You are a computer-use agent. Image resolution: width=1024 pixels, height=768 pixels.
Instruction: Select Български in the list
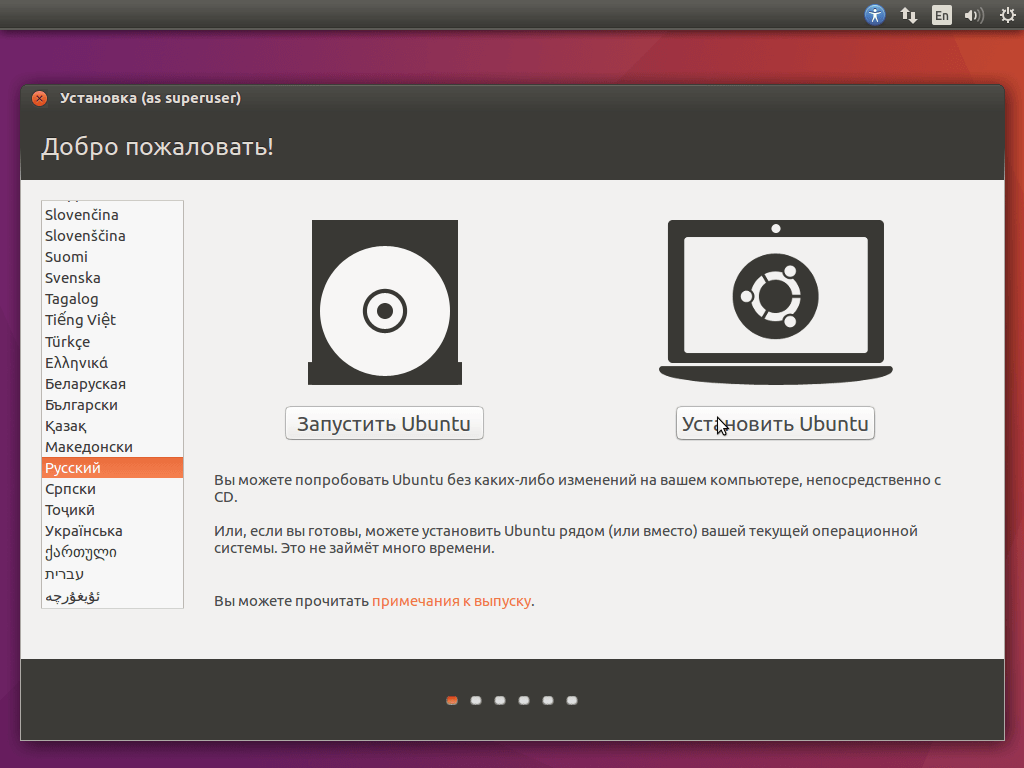point(112,405)
